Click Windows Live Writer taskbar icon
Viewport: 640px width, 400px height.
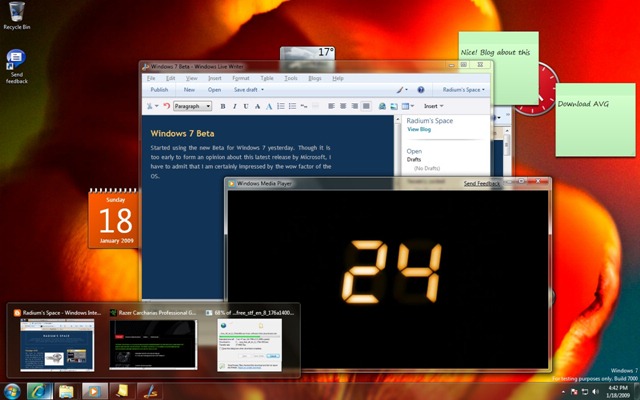tap(149, 391)
